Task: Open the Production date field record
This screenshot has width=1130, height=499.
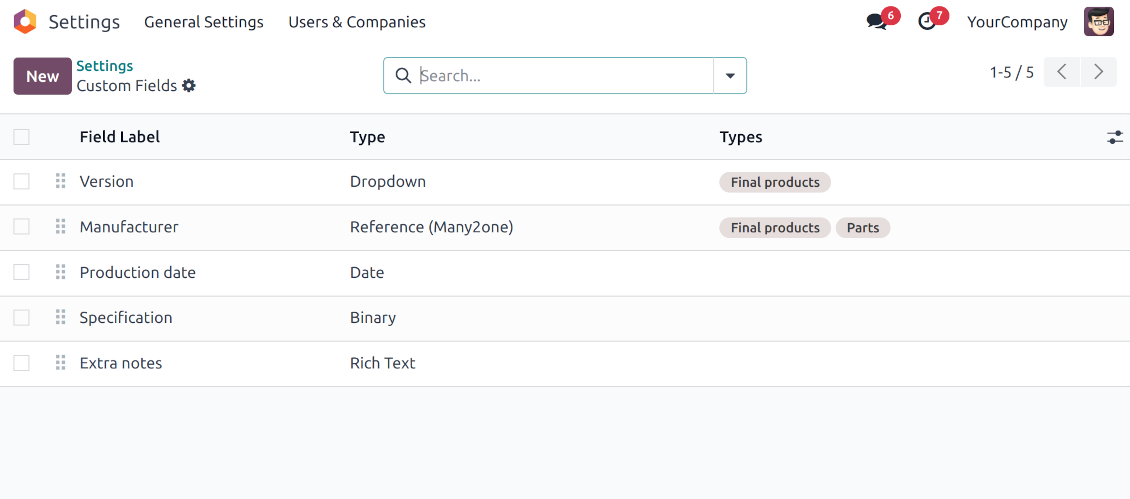Action: pyautogui.click(x=138, y=273)
